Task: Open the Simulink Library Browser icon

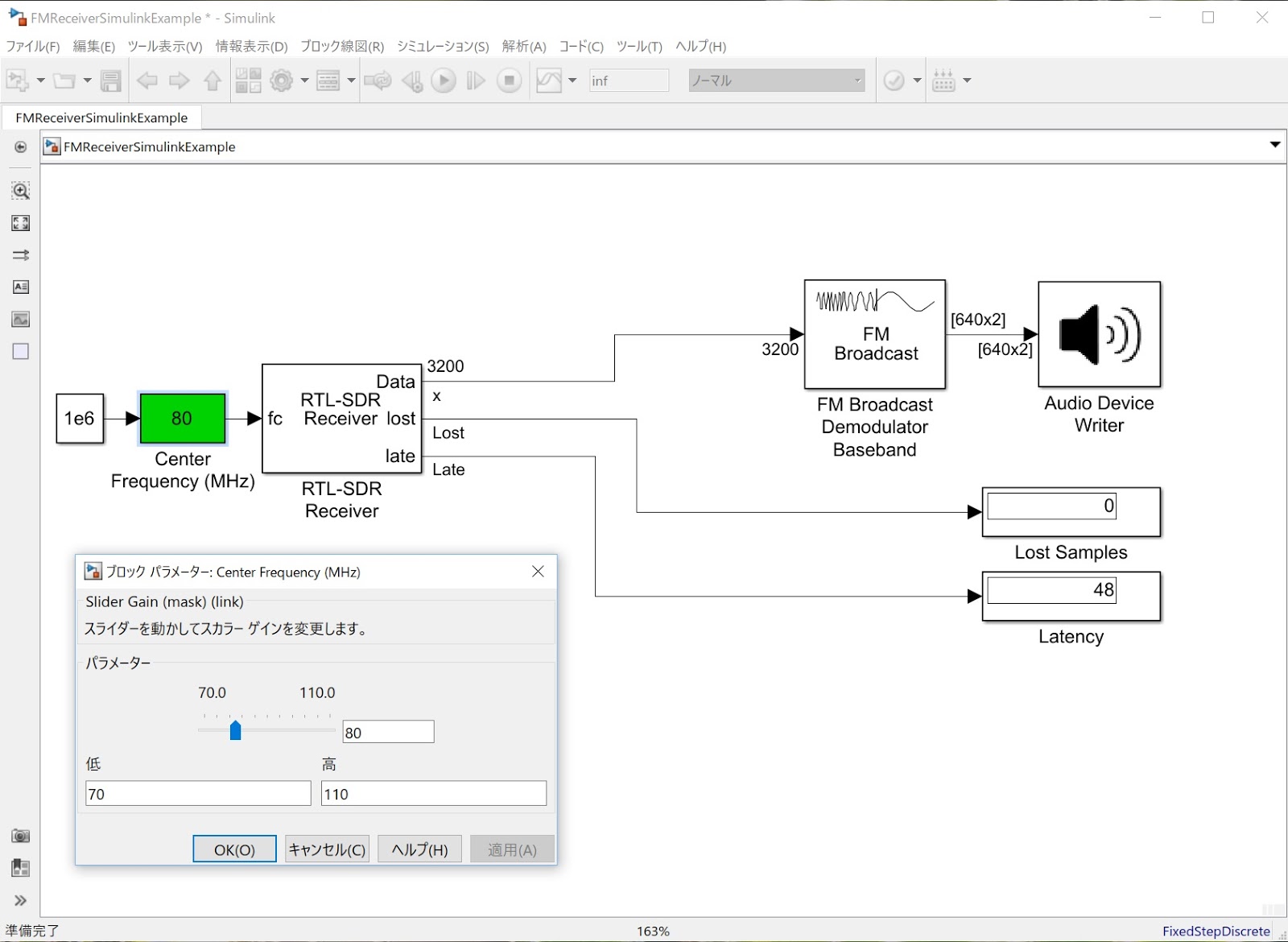Action: pyautogui.click(x=249, y=80)
